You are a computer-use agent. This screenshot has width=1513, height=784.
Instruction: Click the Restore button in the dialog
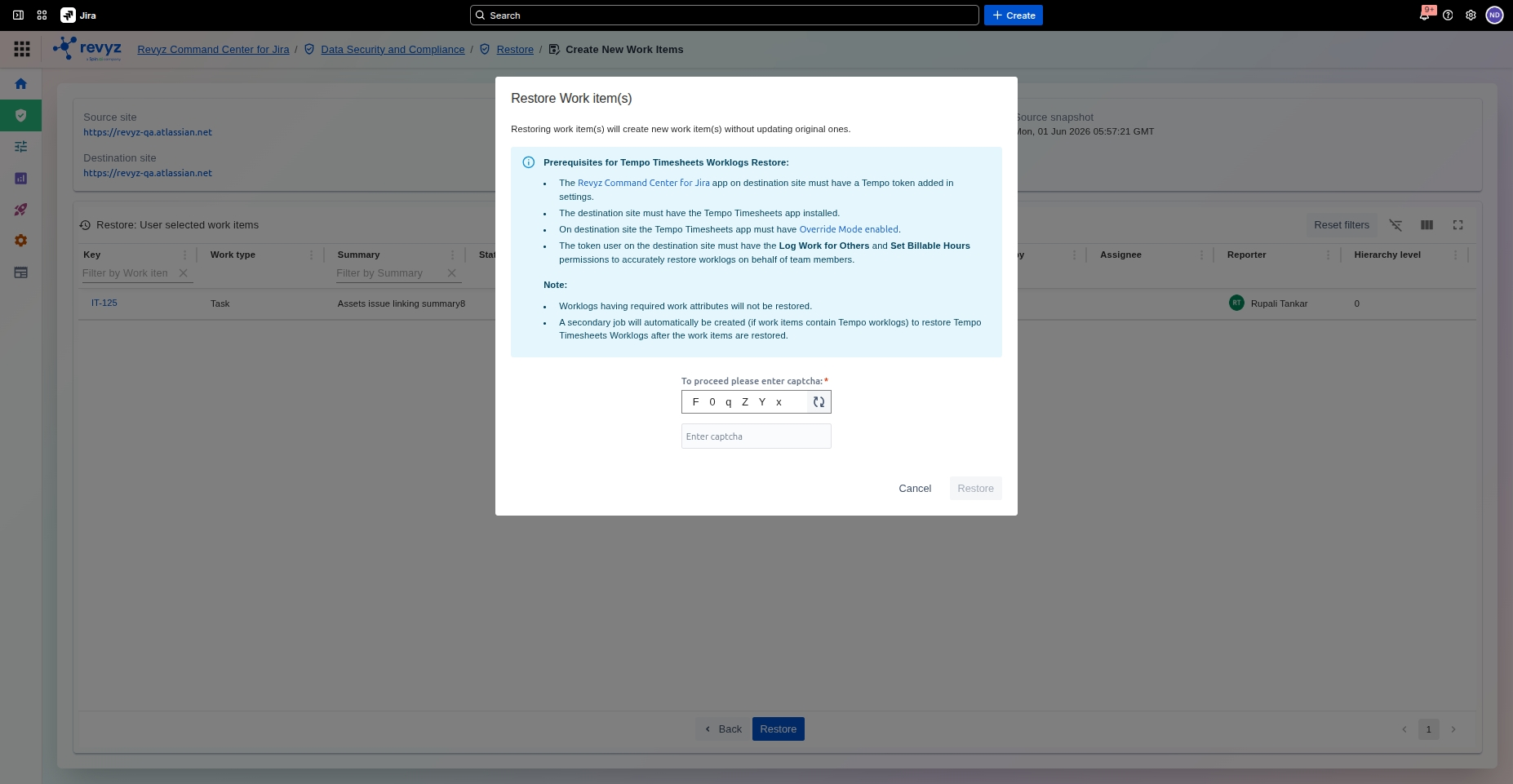coord(975,489)
